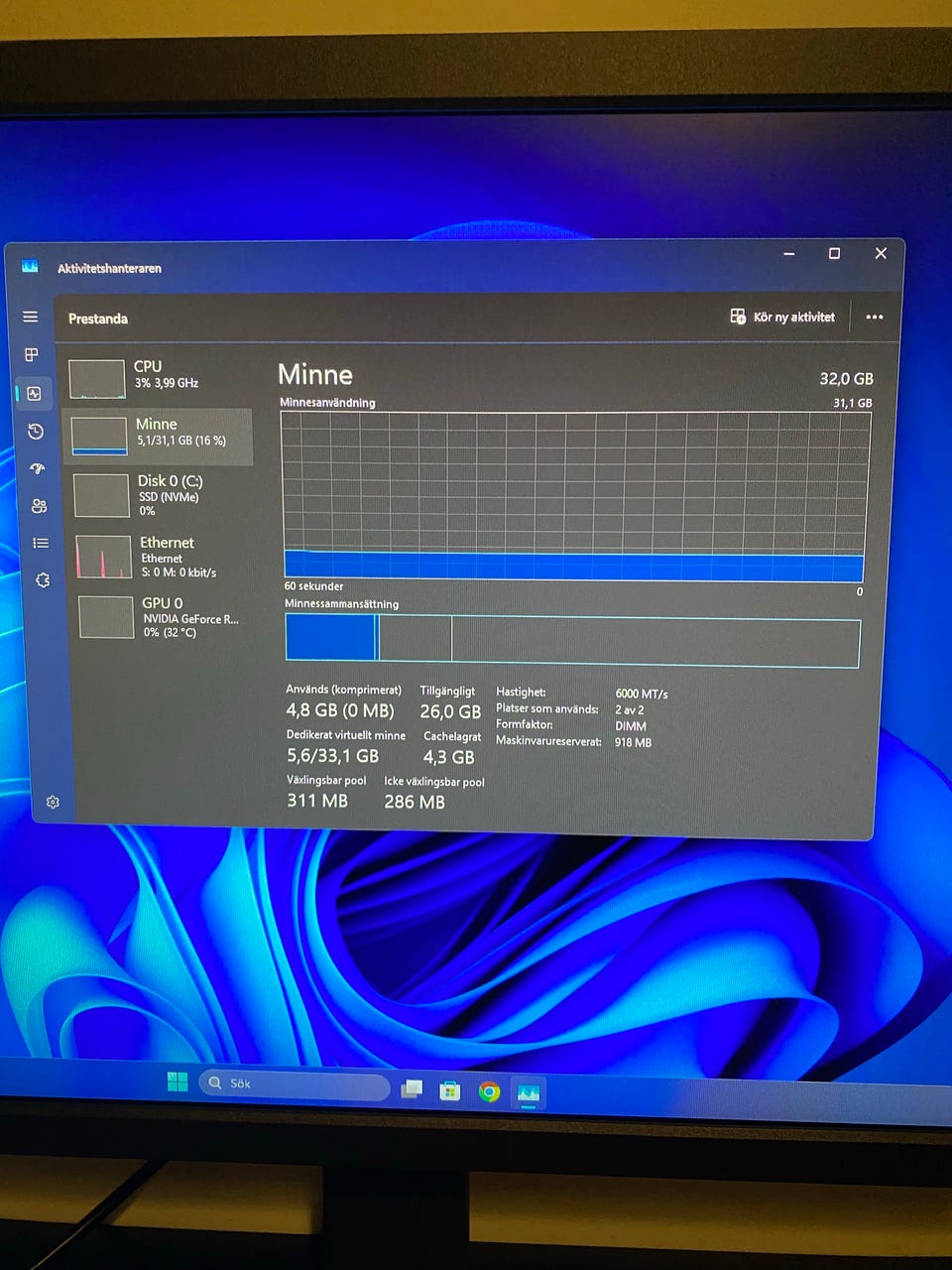Open Task Manager settings gear

(x=53, y=802)
